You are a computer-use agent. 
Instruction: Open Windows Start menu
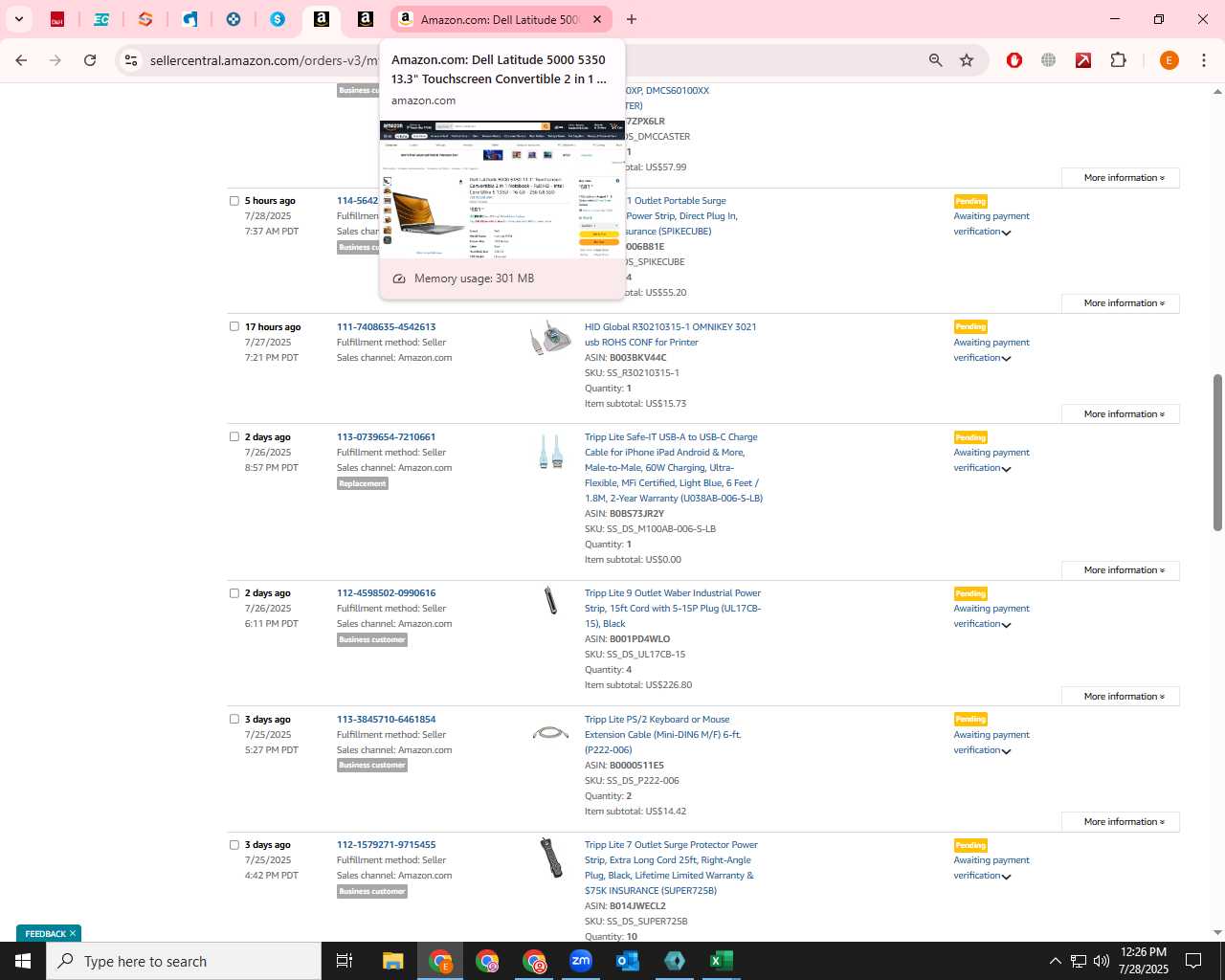click(23, 961)
